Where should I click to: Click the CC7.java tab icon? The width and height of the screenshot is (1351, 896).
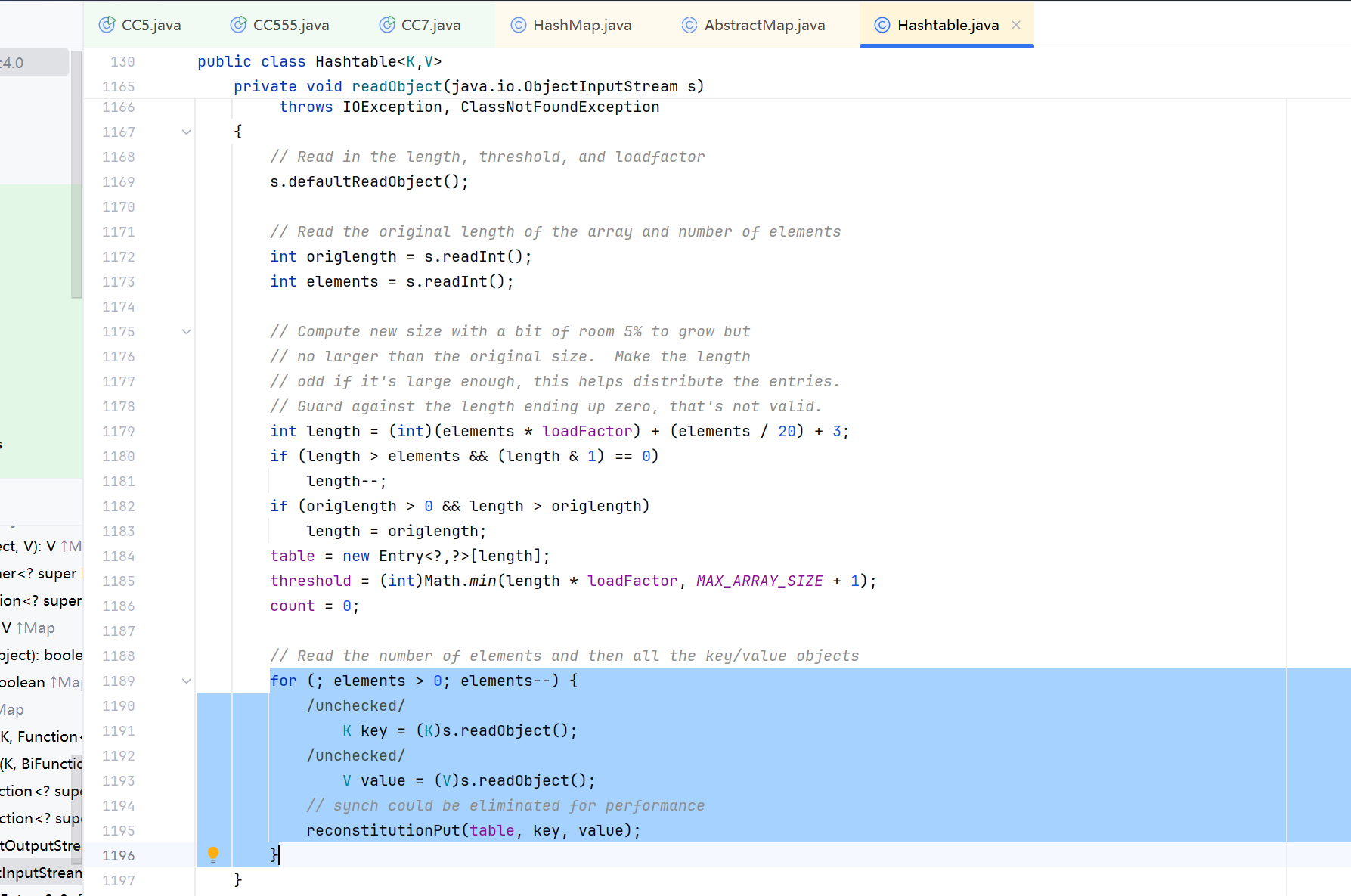click(387, 25)
